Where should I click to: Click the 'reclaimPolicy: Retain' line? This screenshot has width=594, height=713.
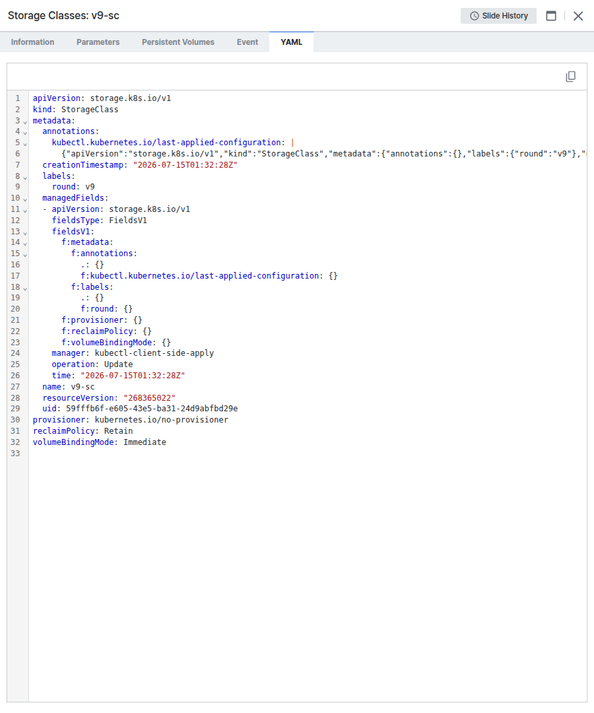click(x=83, y=431)
